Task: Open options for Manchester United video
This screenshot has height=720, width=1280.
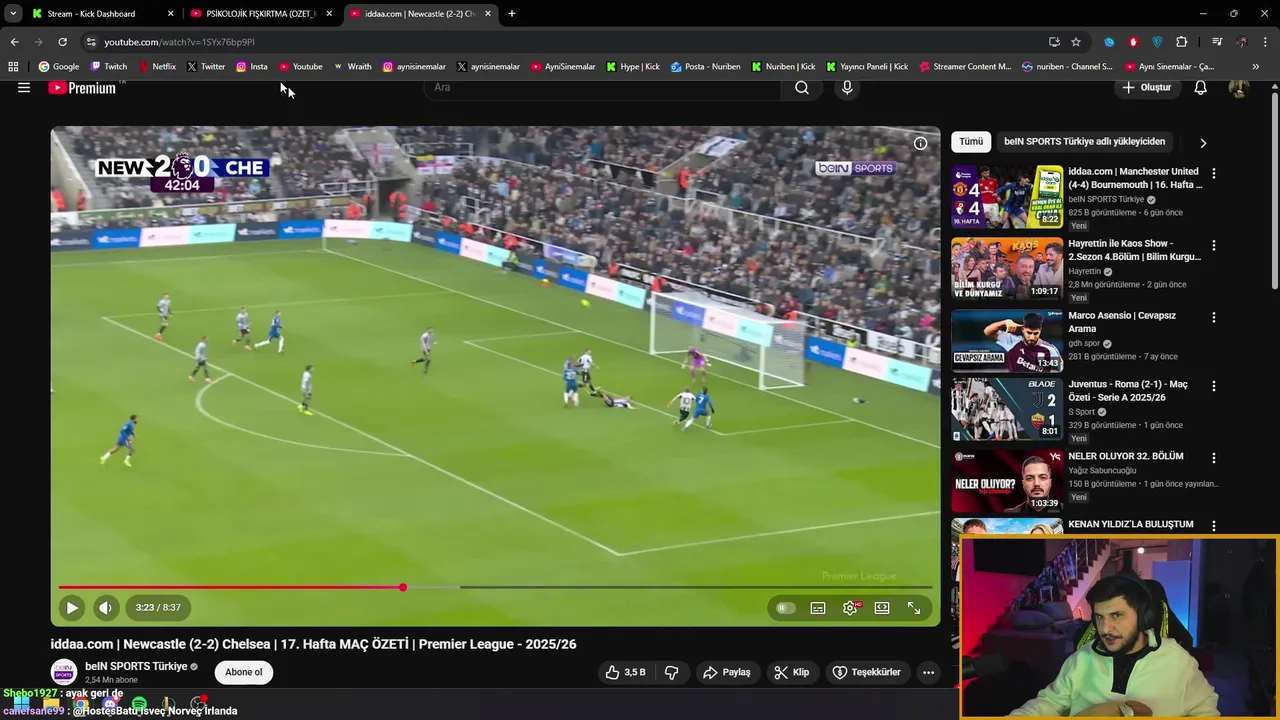Action: (1214, 173)
